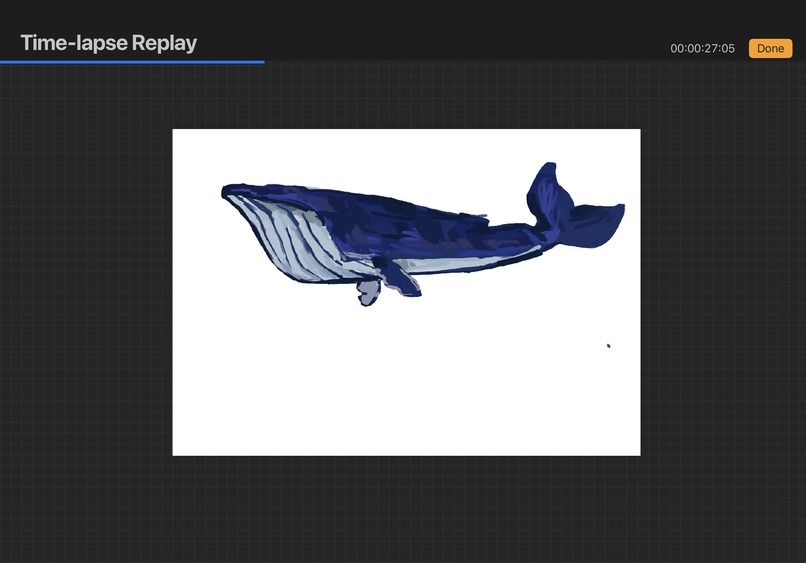806x563 pixels.
Task: Click the blue replay progress bar
Action: tap(132, 62)
